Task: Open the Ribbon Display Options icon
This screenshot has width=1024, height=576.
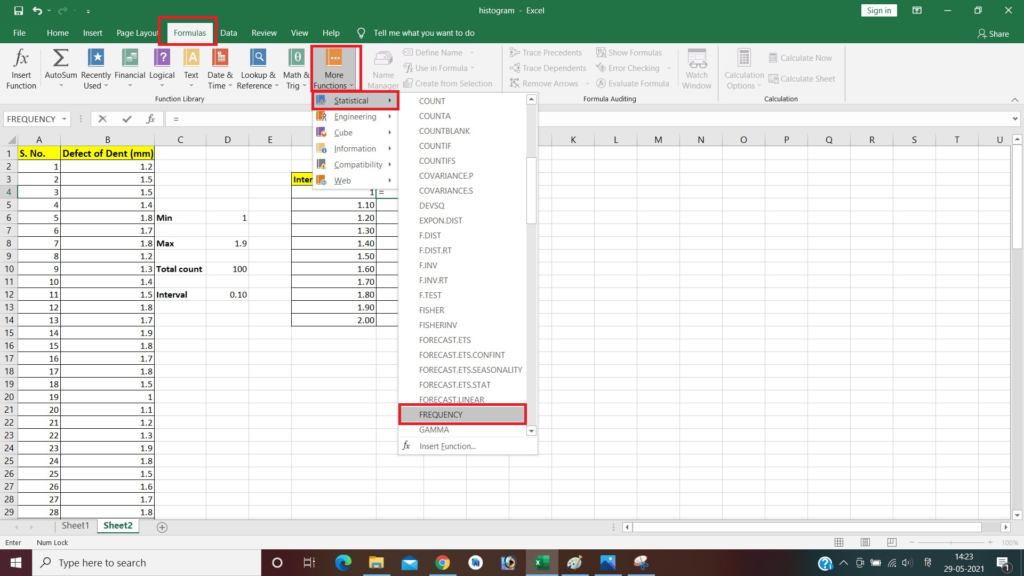Action: [x=917, y=10]
